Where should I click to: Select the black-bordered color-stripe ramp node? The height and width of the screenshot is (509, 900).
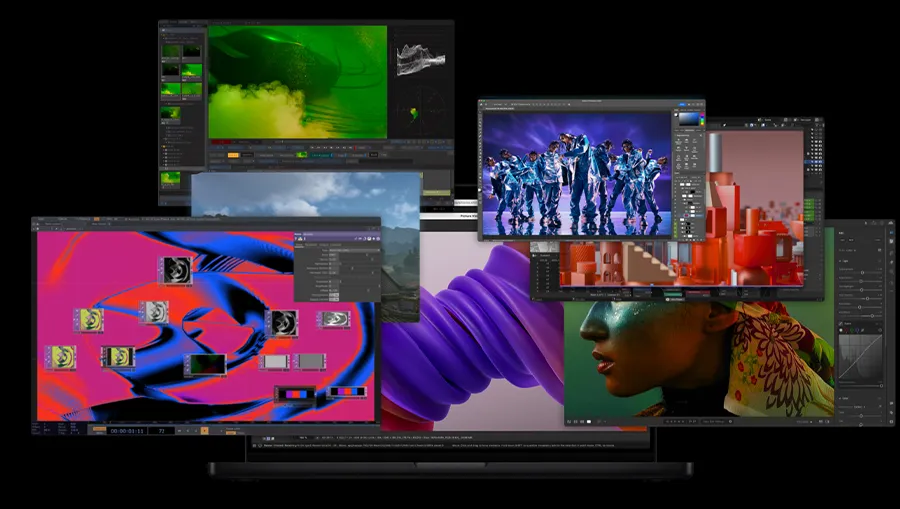(295, 394)
